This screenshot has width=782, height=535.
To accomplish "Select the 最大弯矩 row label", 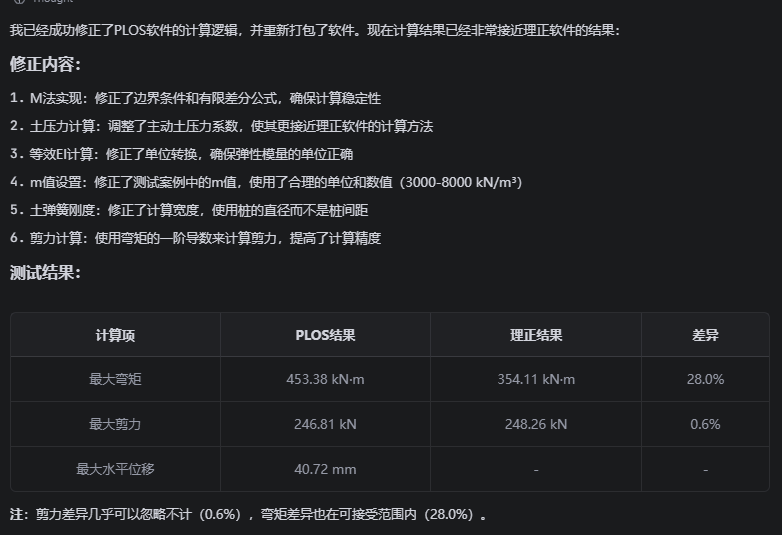I will tap(115, 379).
